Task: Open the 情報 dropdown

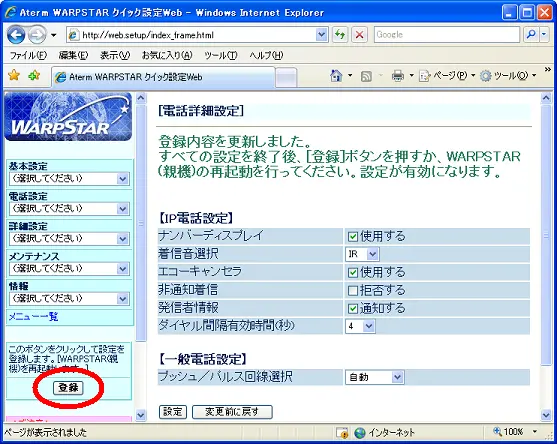Action: click(69, 298)
